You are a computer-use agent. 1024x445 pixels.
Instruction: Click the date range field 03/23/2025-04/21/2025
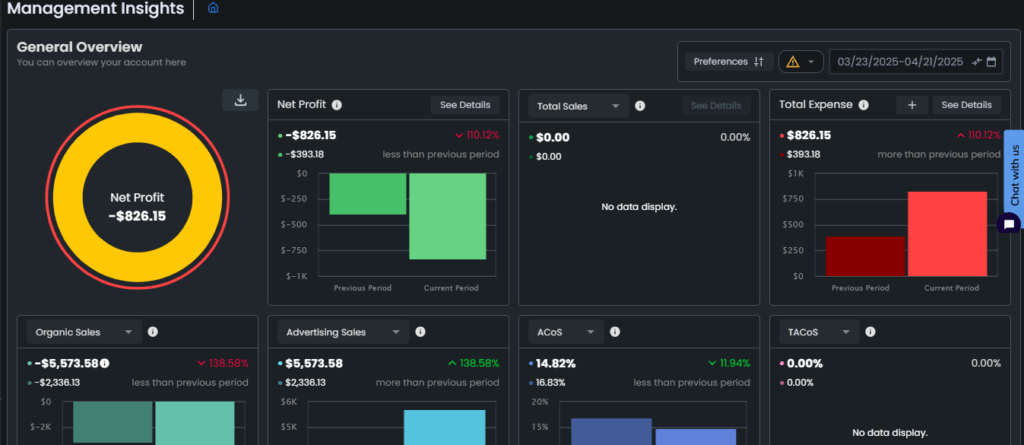pyautogui.click(x=916, y=62)
